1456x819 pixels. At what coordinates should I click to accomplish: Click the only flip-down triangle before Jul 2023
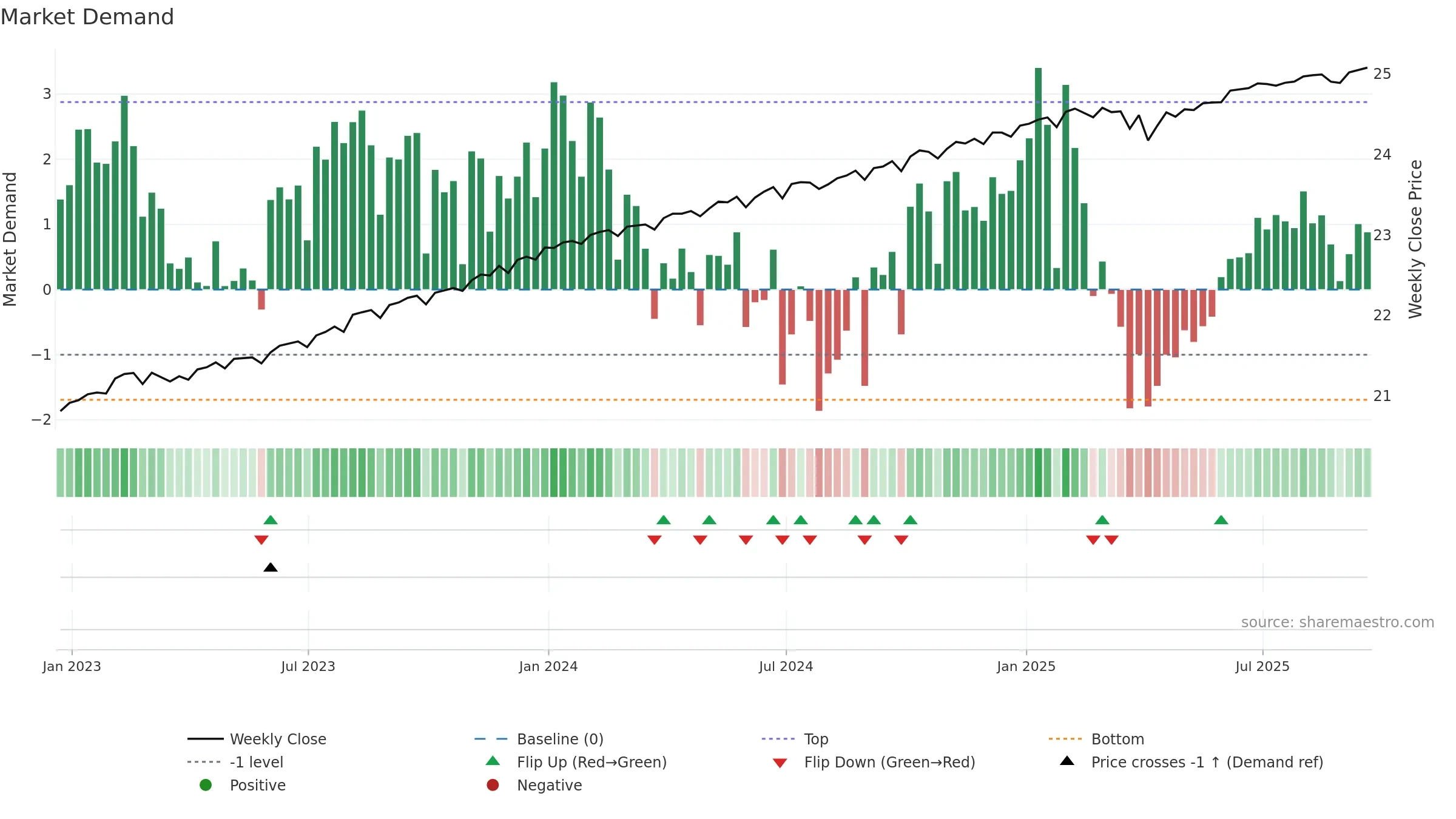coord(261,540)
